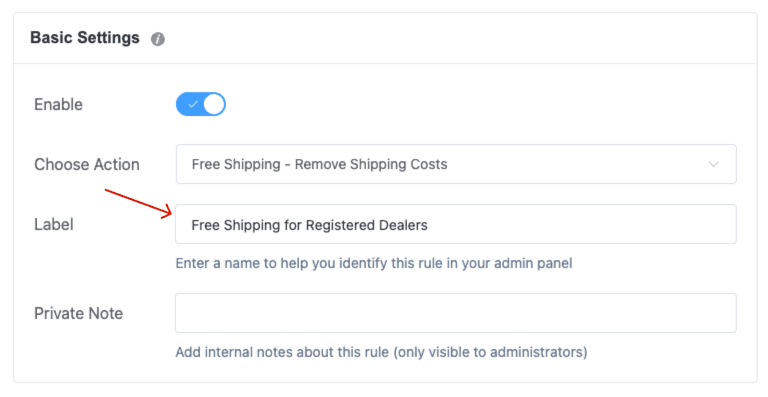Screen dimensions: 768x397
Task: Click the internal notes hint under Private Note
Action: [x=381, y=352]
